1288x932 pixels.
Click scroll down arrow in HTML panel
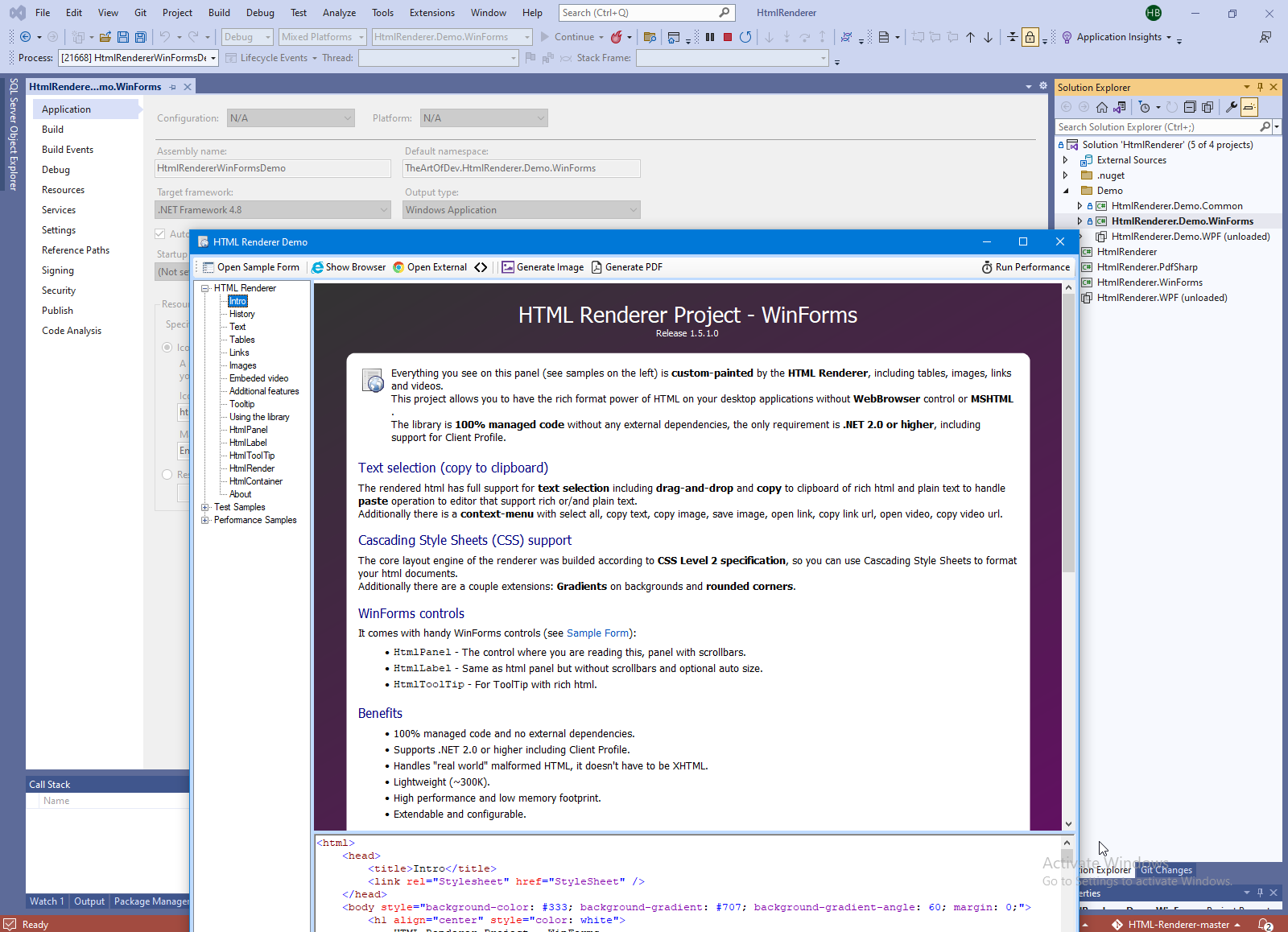coord(1068,824)
